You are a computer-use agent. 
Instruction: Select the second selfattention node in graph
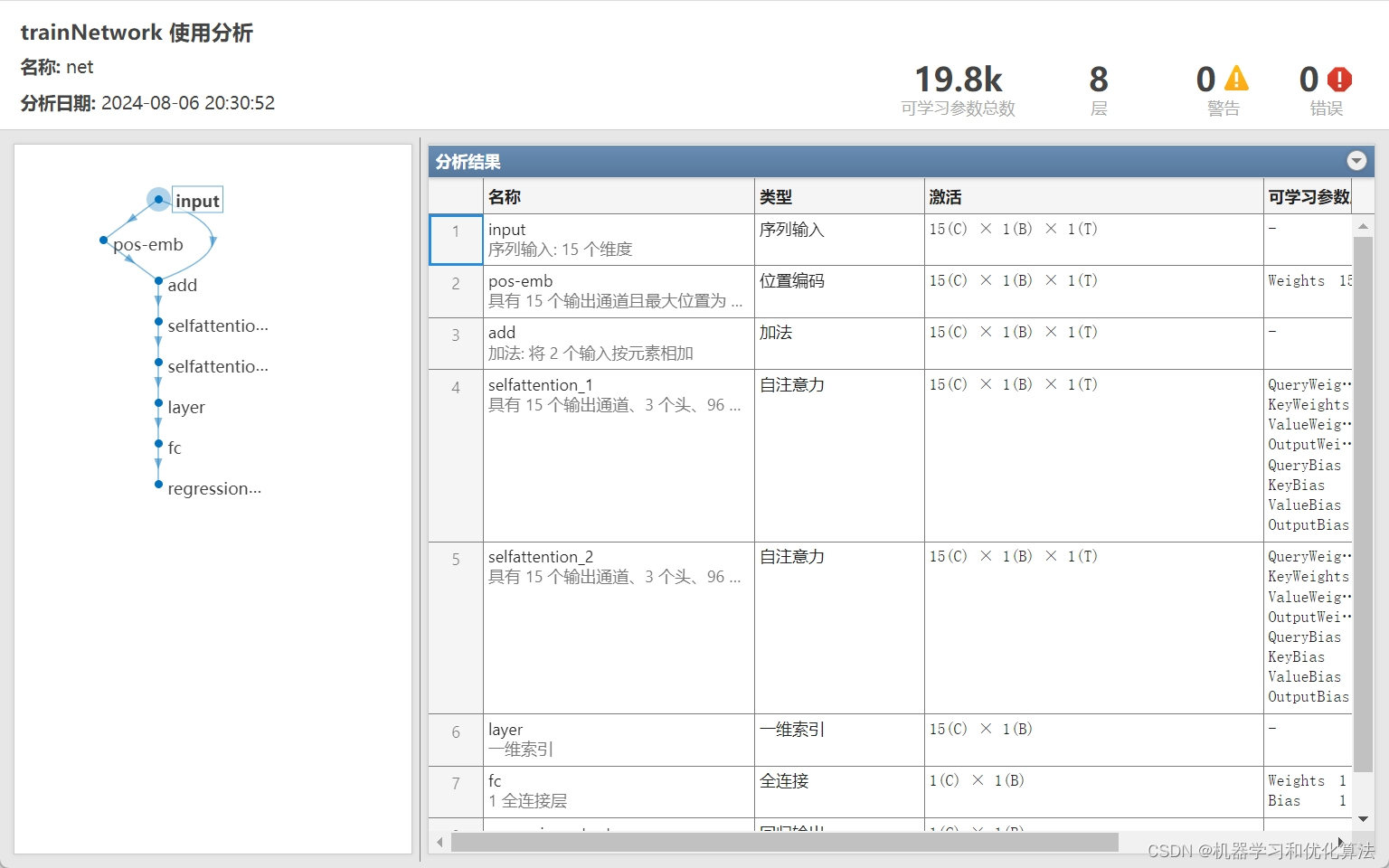click(158, 363)
